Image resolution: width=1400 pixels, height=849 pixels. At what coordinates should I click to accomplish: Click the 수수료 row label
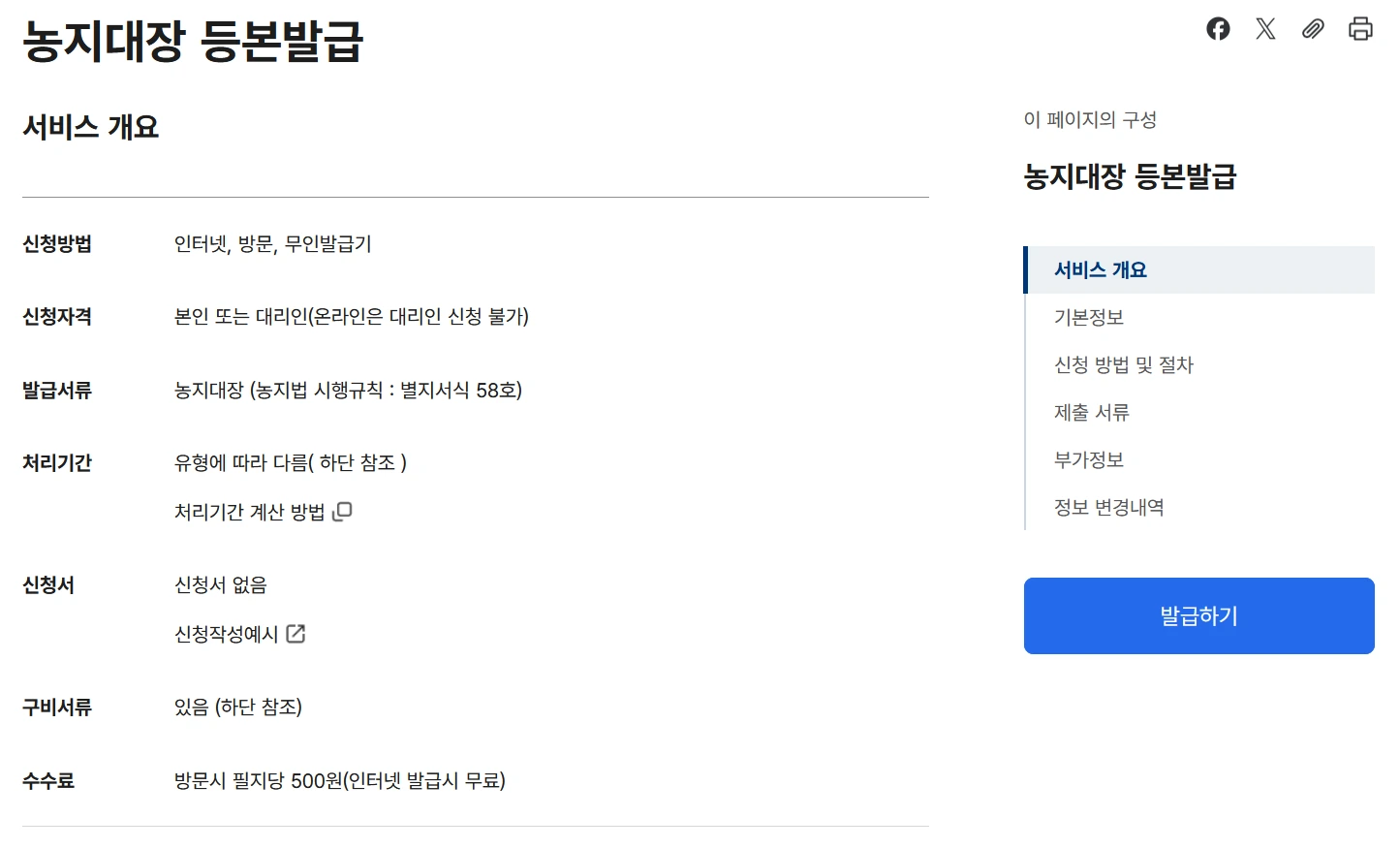click(x=48, y=781)
